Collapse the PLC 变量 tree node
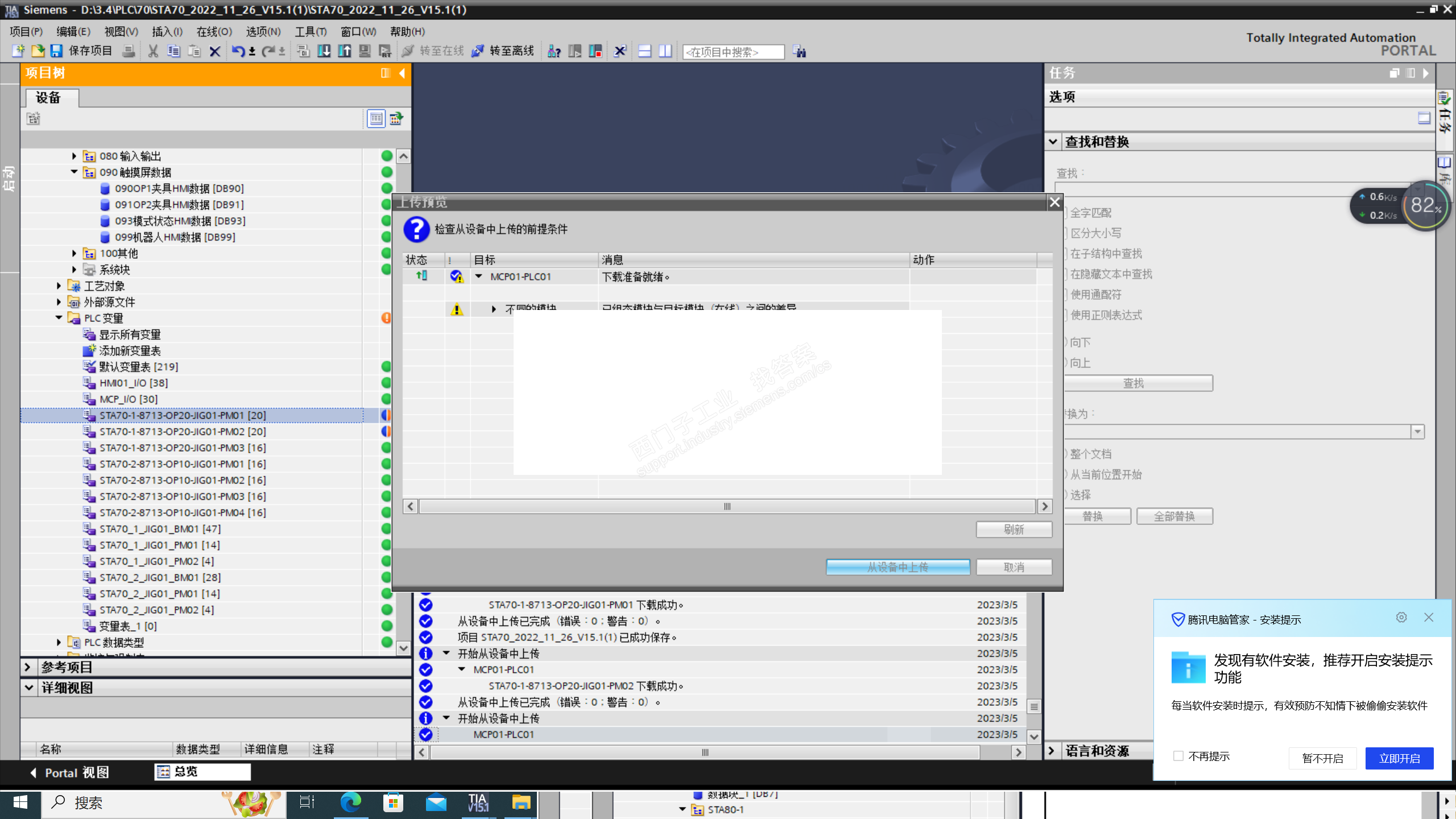This screenshot has width=1456, height=819. pyautogui.click(x=59, y=318)
